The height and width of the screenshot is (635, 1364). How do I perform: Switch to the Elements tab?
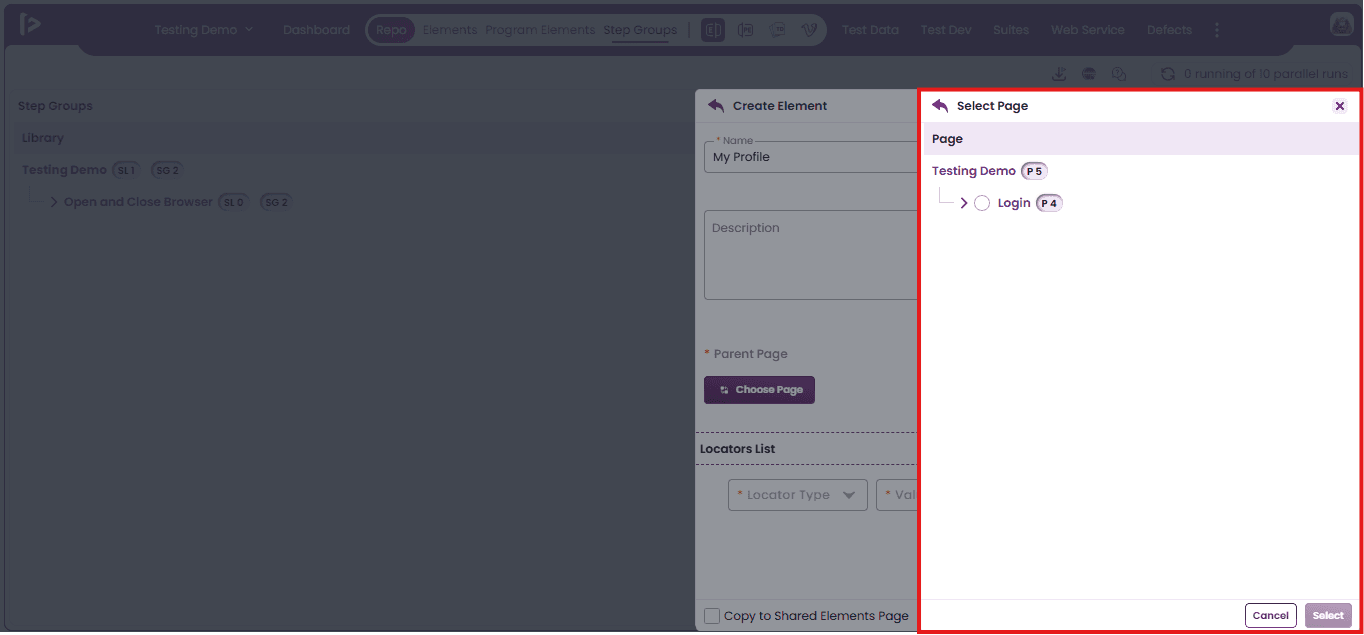point(450,30)
